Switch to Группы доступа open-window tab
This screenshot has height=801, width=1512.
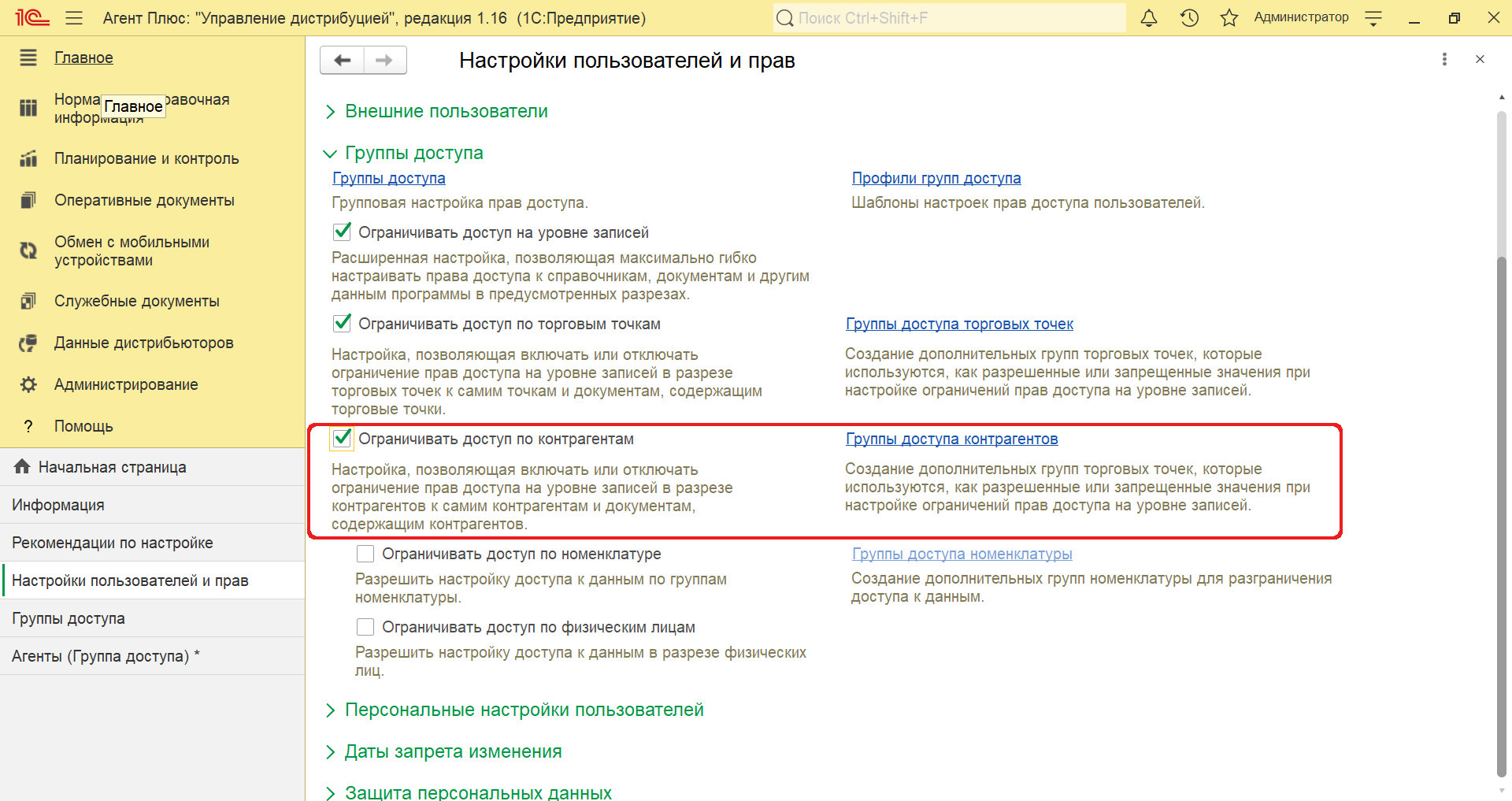pos(153,618)
